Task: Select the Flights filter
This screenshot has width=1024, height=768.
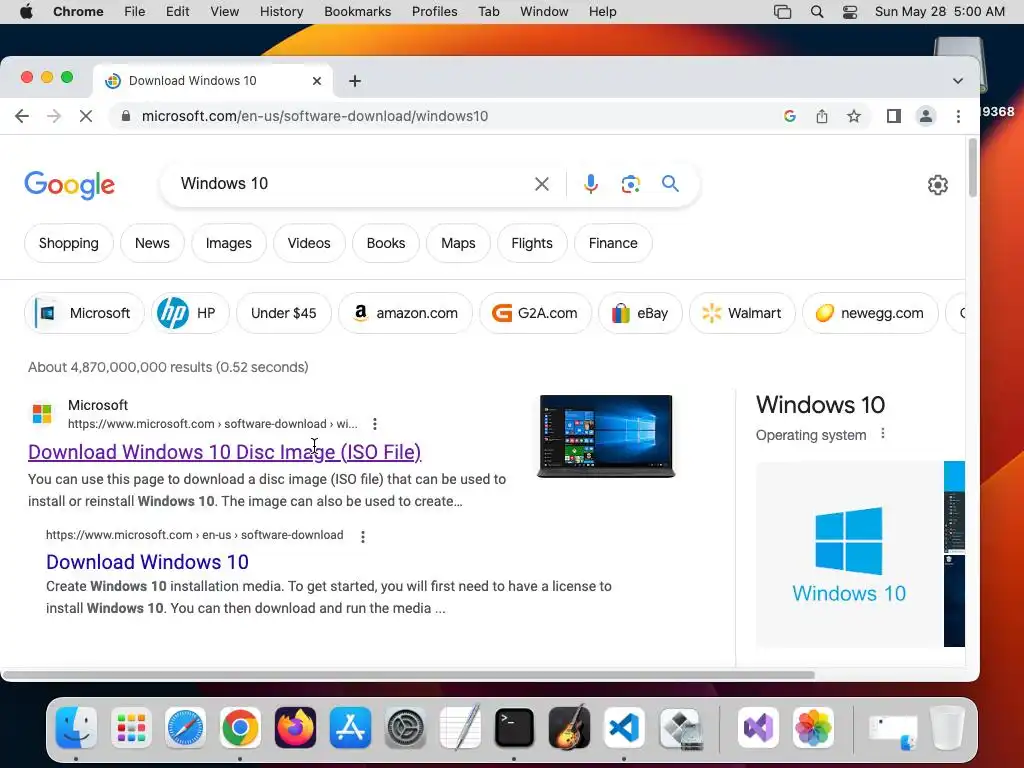Action: point(532,243)
